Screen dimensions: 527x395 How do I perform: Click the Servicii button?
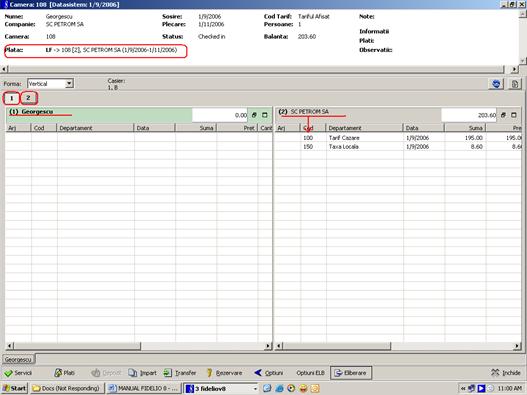(x=18, y=373)
